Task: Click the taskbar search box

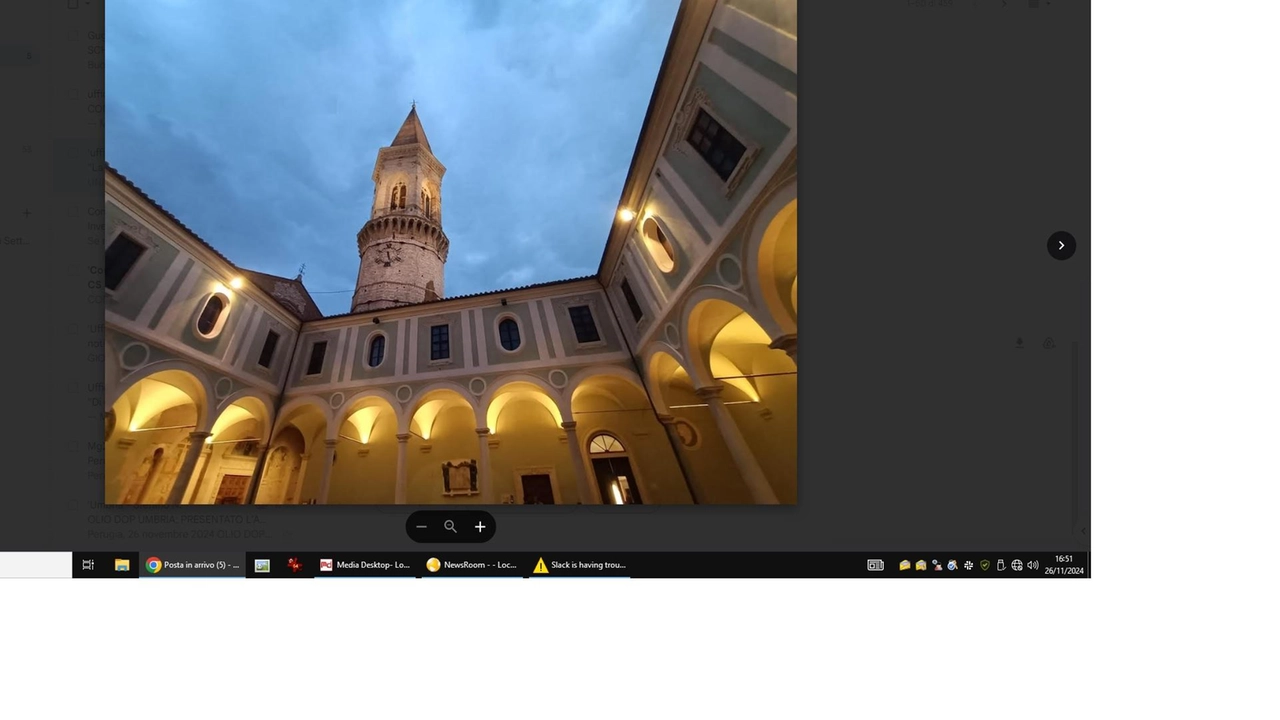Action: click(36, 565)
